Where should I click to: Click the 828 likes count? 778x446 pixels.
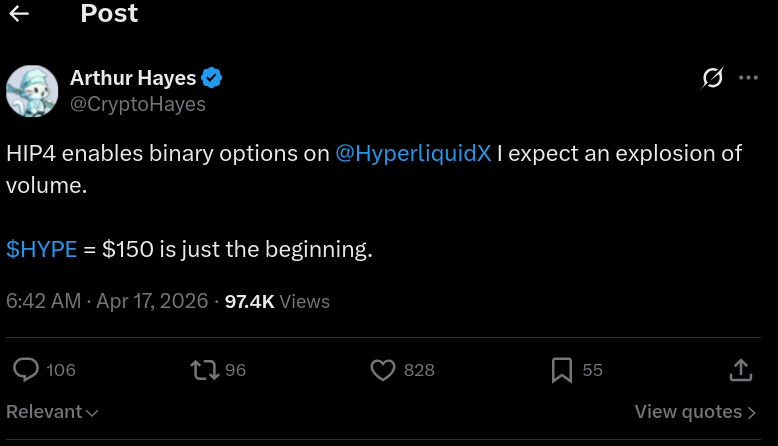click(x=419, y=370)
